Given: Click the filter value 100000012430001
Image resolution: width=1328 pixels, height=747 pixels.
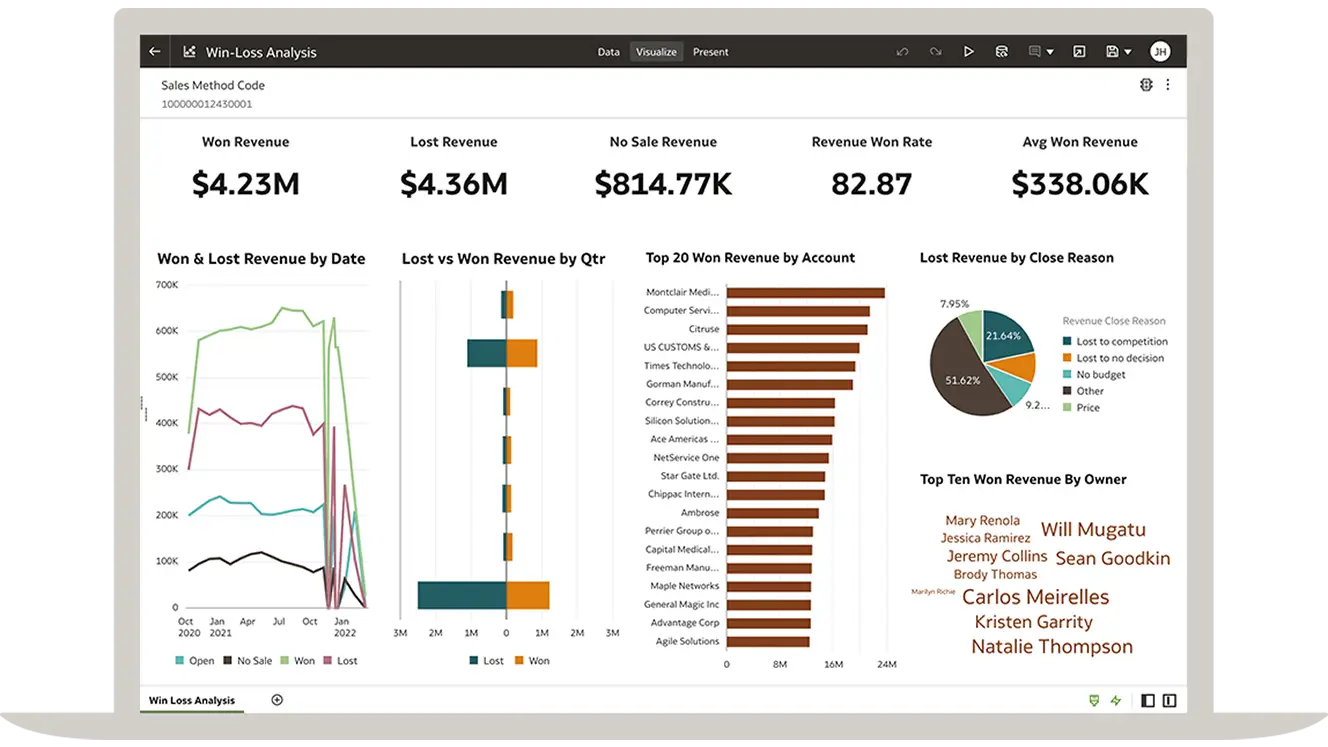Looking at the screenshot, I should [x=207, y=104].
